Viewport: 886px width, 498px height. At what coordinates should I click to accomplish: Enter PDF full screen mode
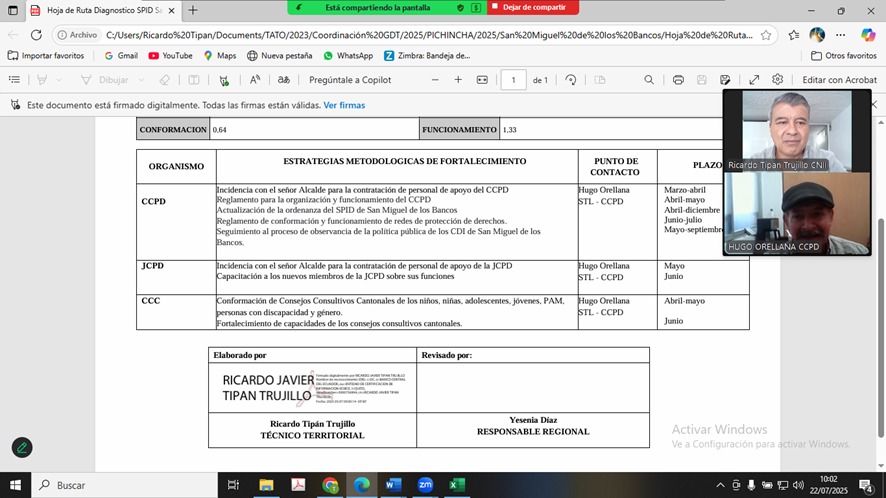pos(754,80)
